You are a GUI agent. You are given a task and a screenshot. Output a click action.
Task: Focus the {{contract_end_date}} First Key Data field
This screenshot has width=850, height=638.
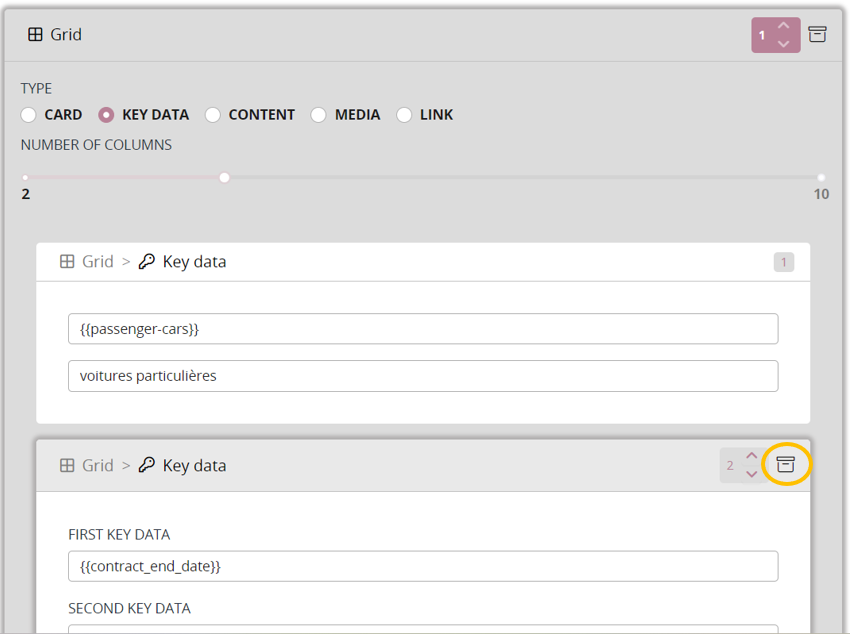[x=422, y=566]
